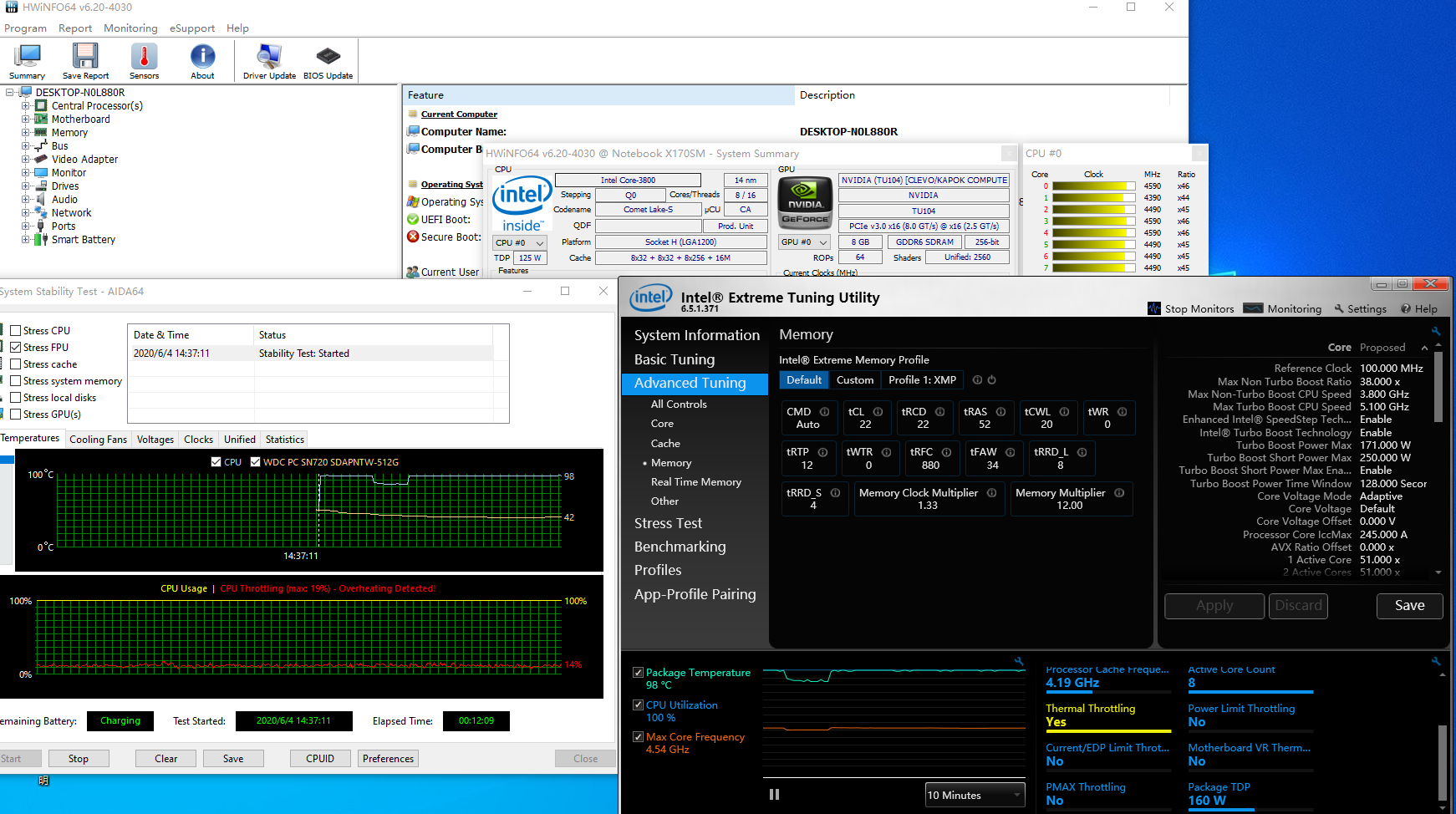Viewport: 1456px width, 814px height.
Task: Open AIDA64 Preferences button
Action: pos(388,759)
